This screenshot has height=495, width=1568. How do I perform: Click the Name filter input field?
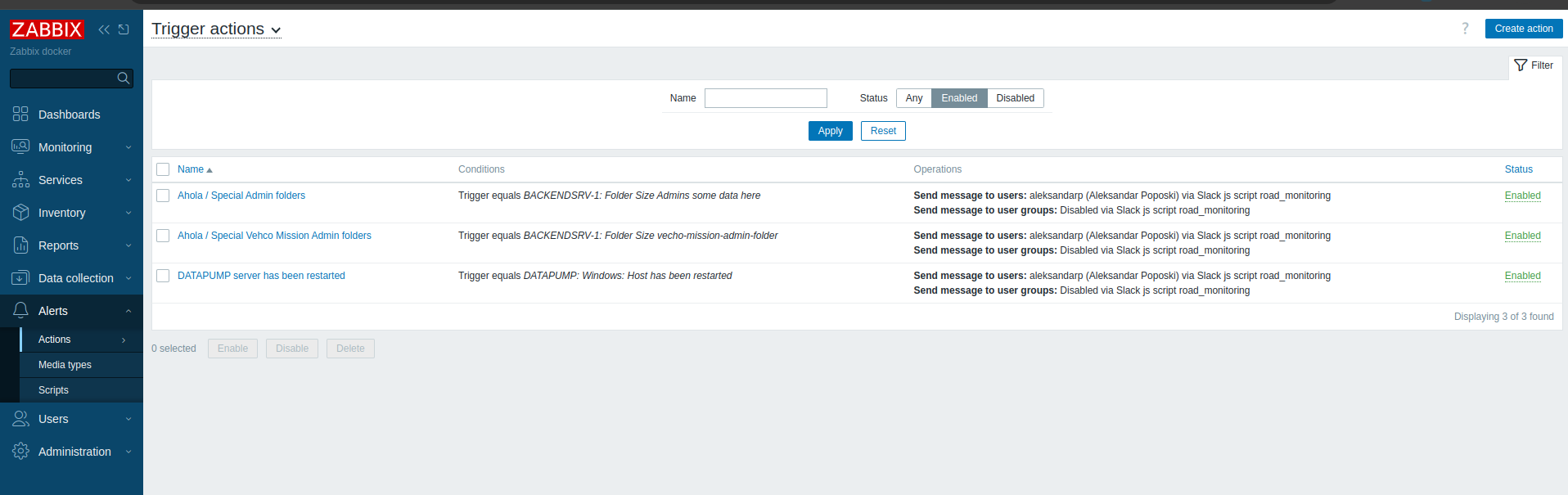[x=765, y=98]
